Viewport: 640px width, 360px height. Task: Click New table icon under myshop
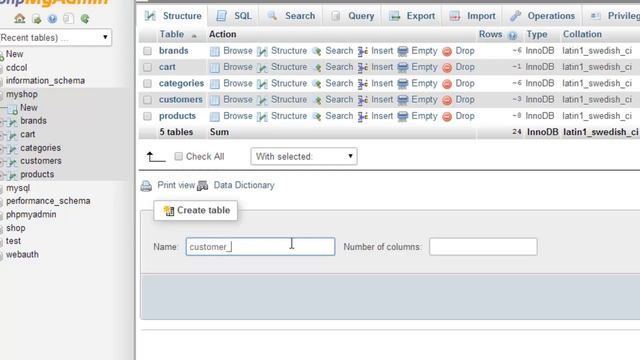click(x=13, y=109)
